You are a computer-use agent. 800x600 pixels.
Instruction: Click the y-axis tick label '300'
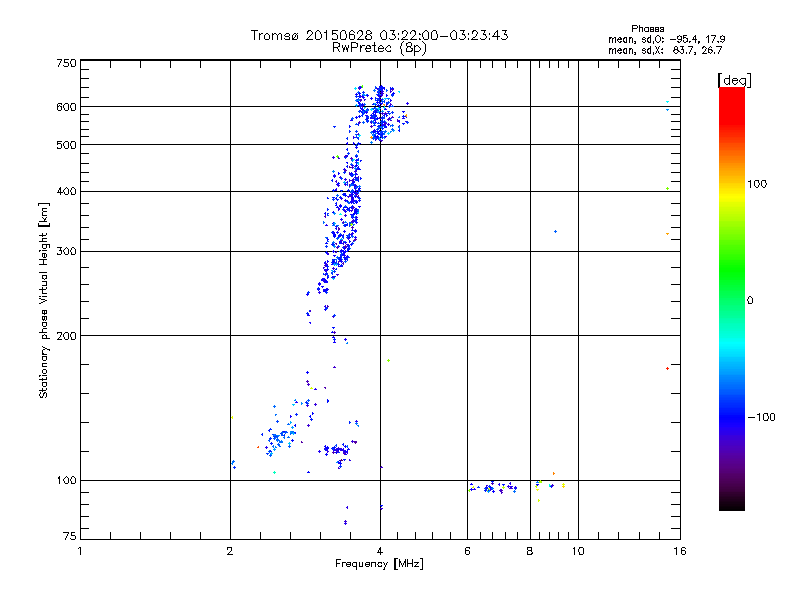(67, 252)
